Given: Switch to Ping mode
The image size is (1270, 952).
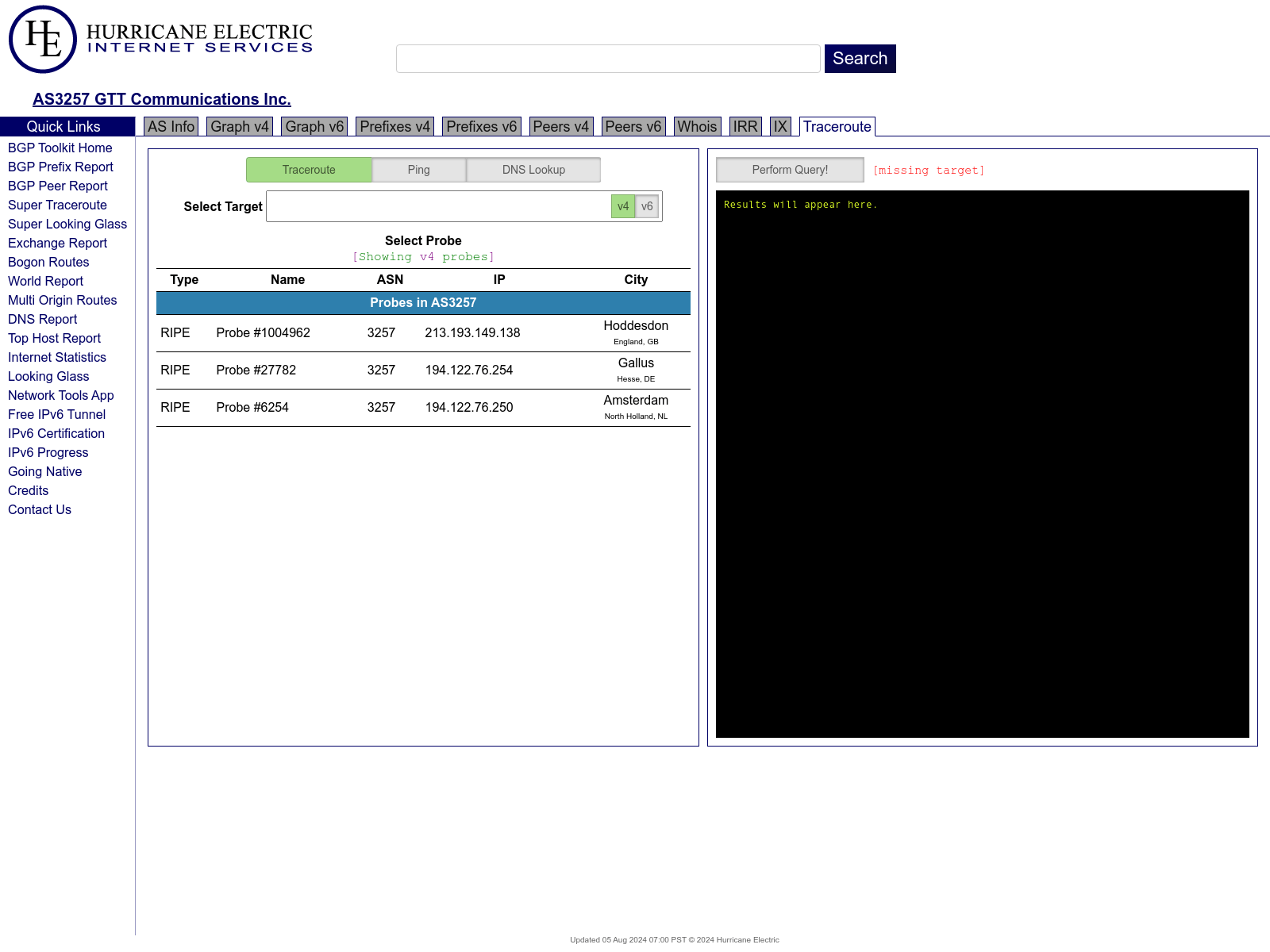Looking at the screenshot, I should pos(418,170).
